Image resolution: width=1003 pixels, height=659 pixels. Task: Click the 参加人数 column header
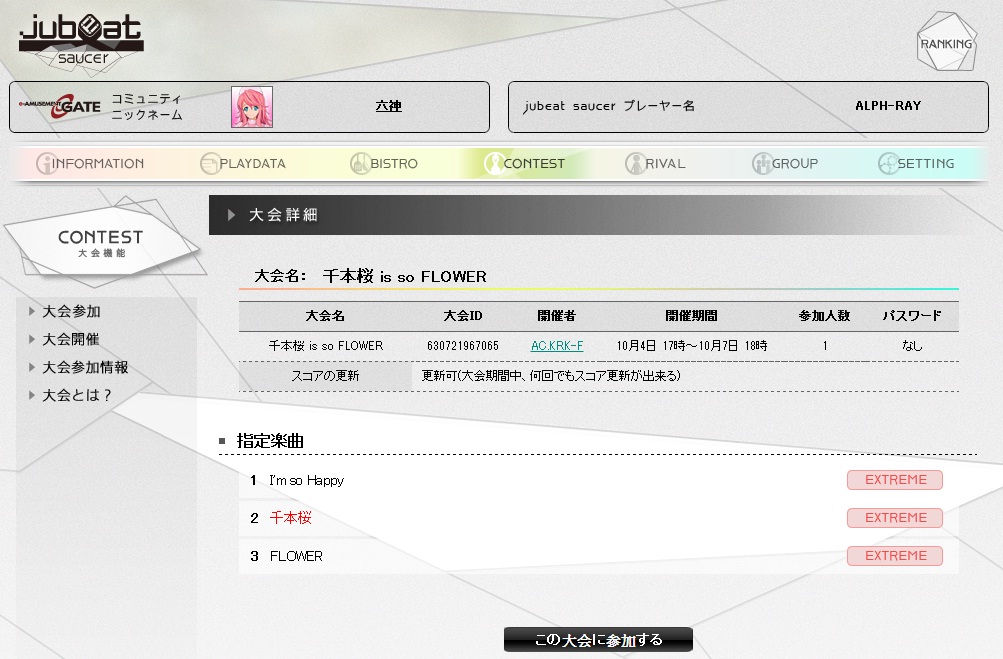825,315
